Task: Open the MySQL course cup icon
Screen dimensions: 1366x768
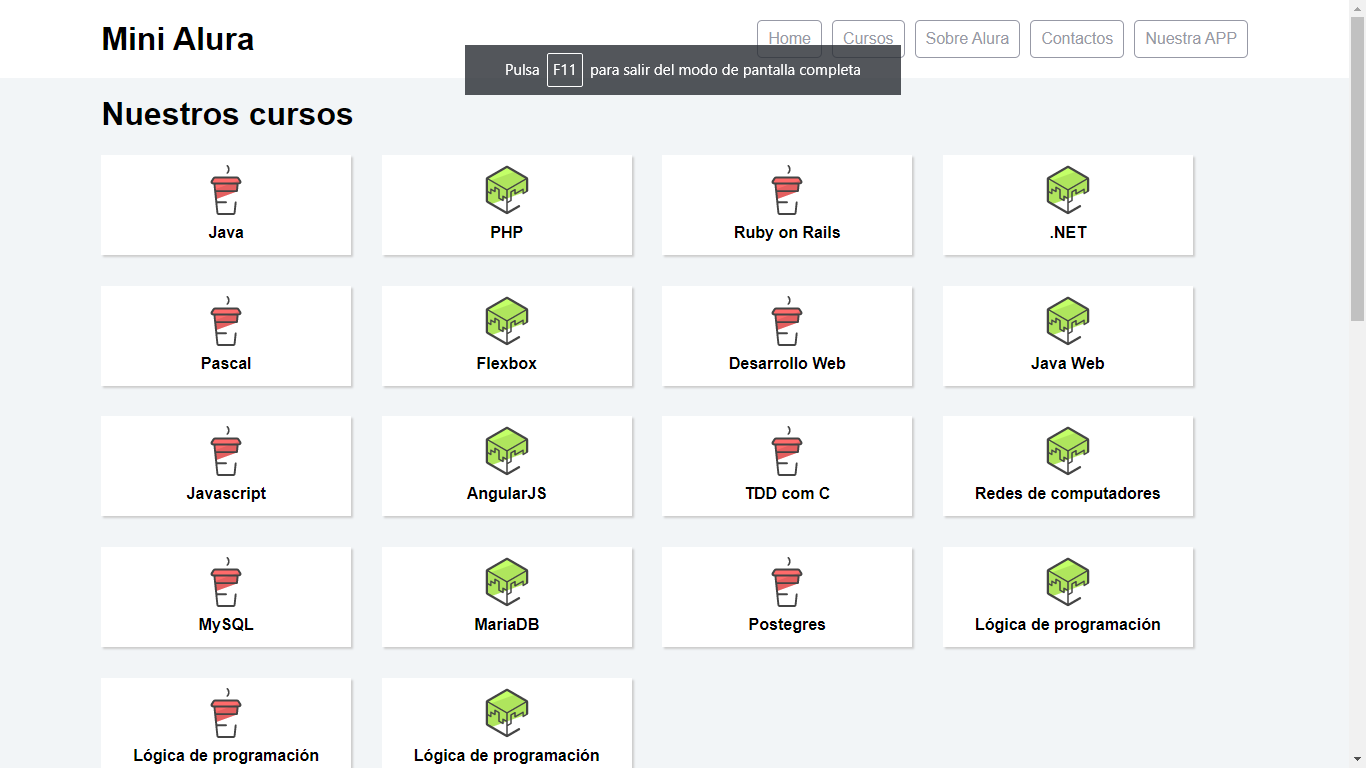Action: [x=226, y=582]
